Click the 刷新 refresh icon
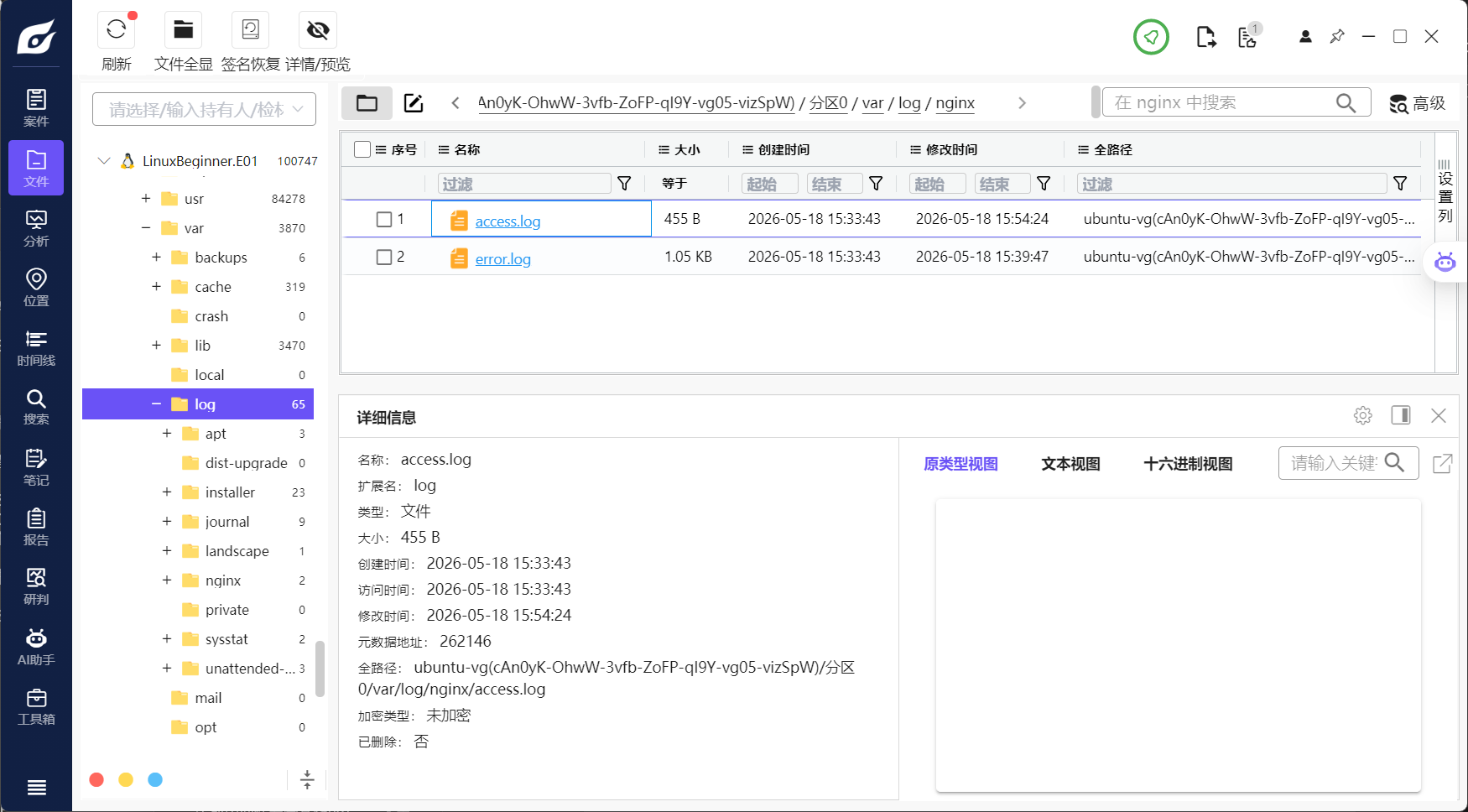1468x812 pixels. (x=117, y=30)
